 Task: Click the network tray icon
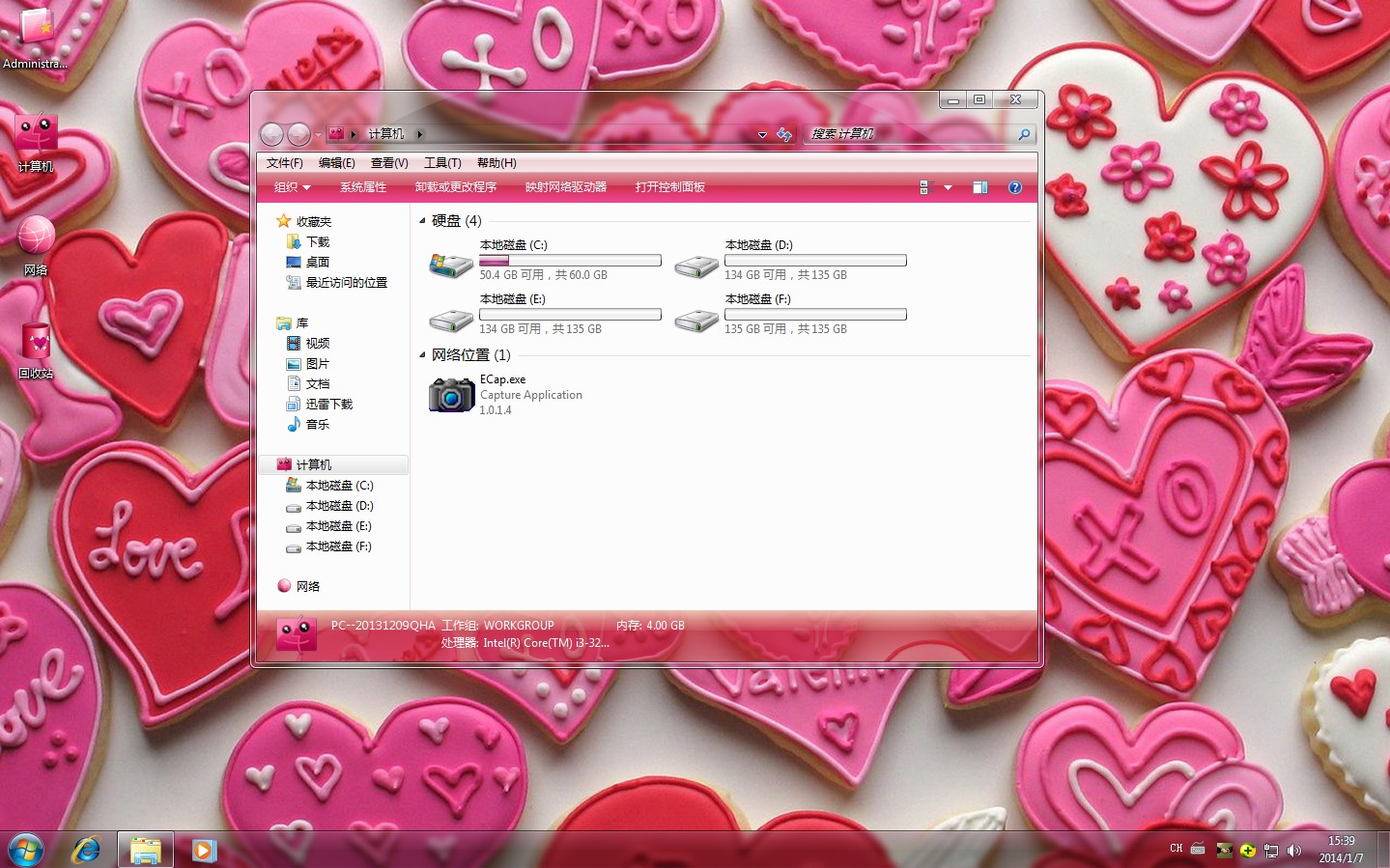1271,850
